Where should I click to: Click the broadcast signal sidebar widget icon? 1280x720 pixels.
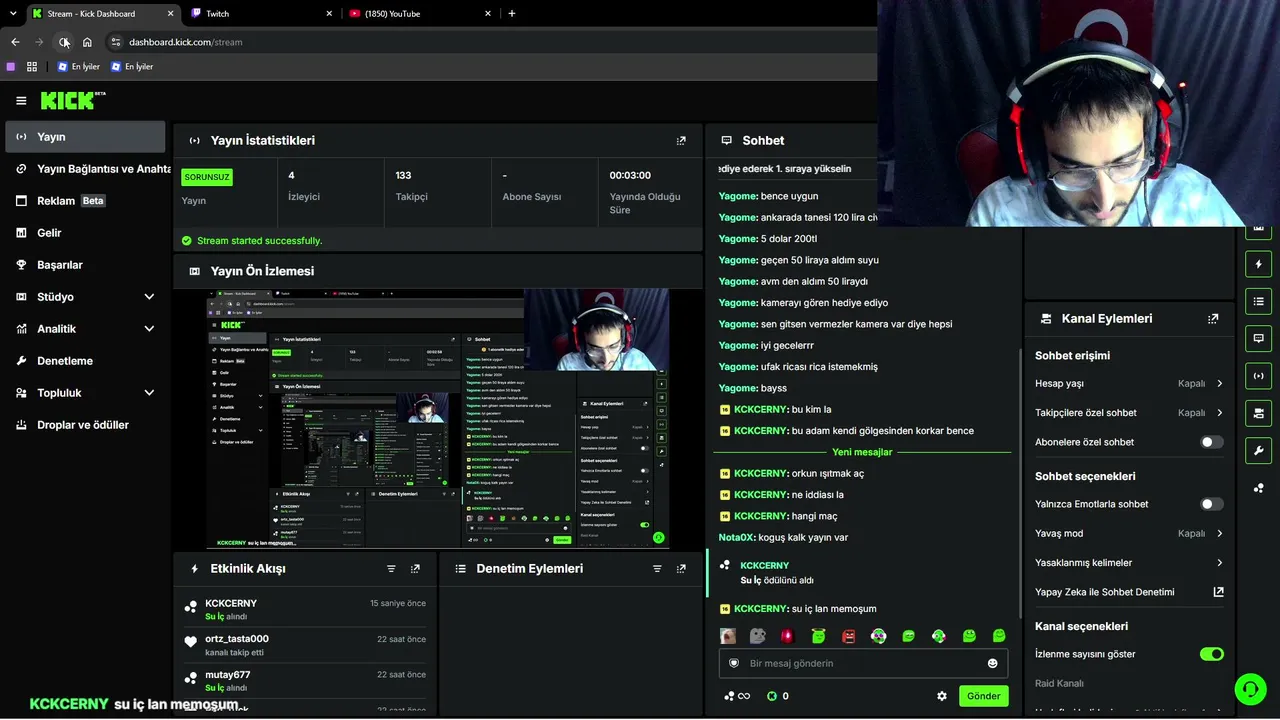point(1258,376)
